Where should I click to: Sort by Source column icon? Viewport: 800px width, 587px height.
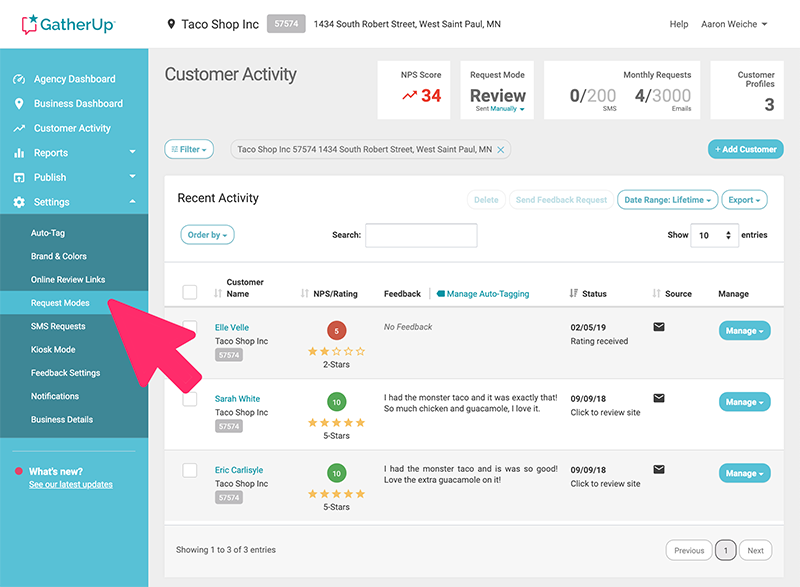point(656,294)
